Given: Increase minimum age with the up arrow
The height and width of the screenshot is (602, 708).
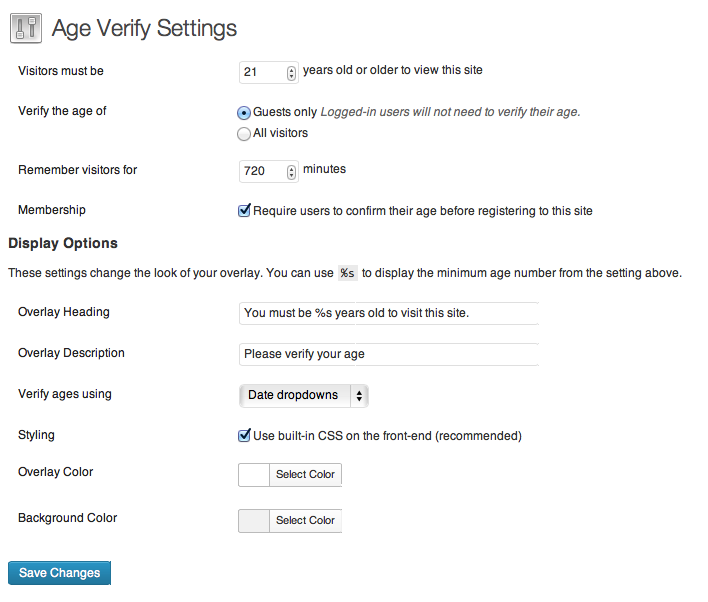Looking at the screenshot, I should [x=291, y=68].
